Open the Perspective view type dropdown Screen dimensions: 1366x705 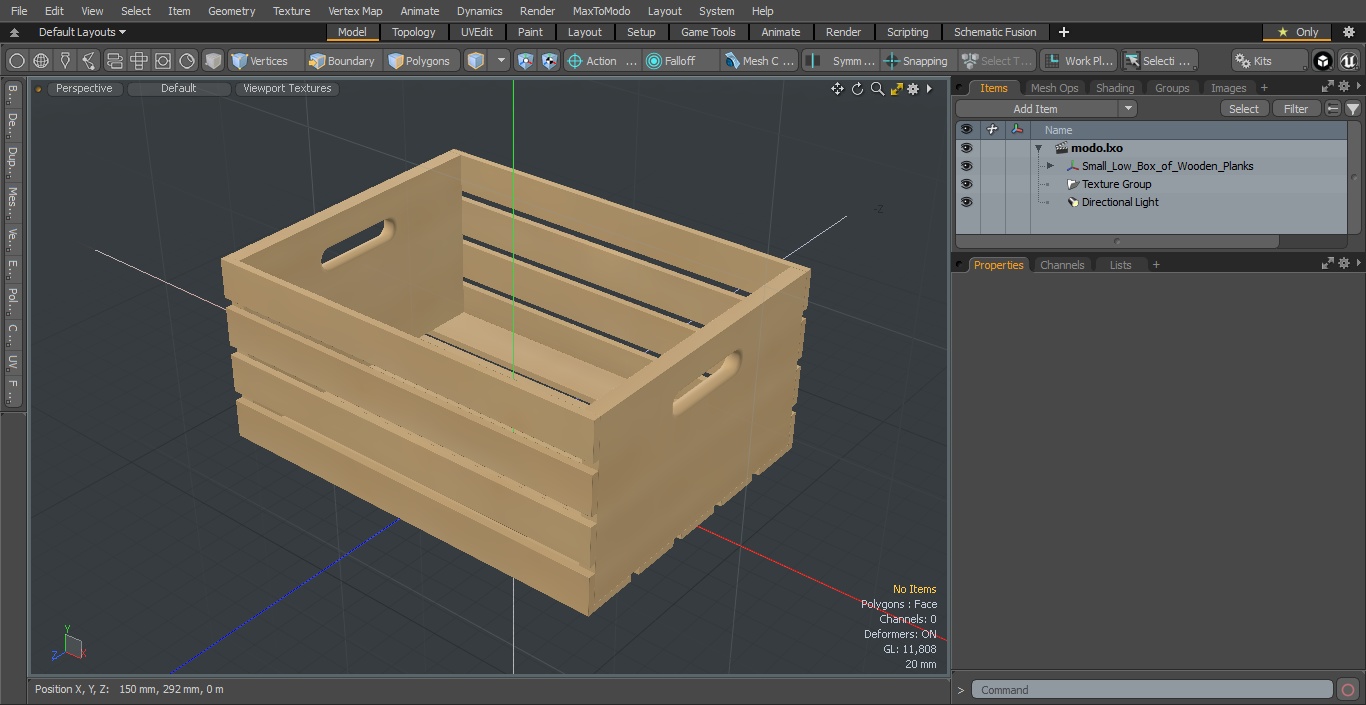84,89
